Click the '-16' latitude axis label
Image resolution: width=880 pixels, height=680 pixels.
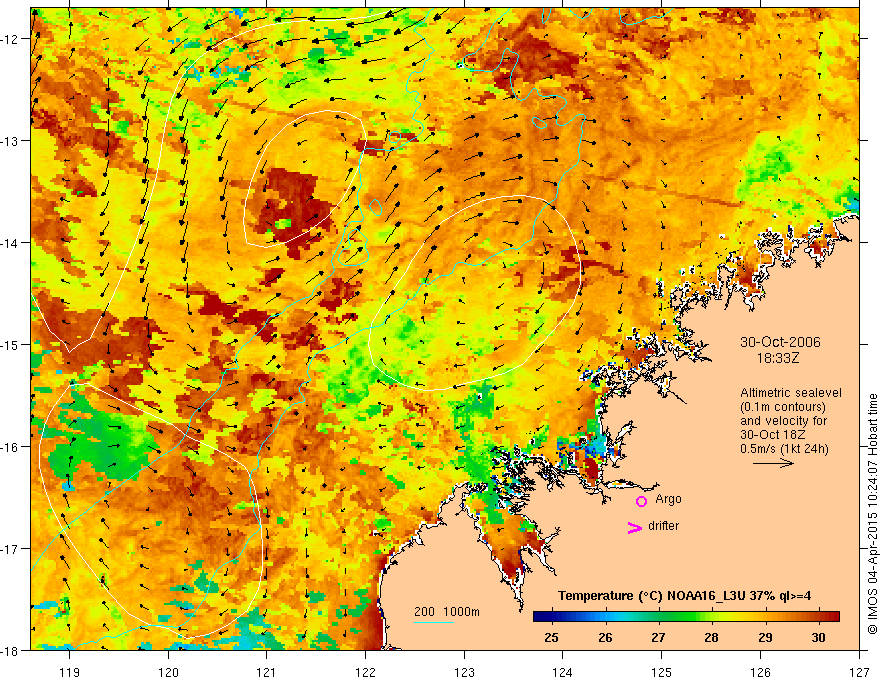(10, 447)
